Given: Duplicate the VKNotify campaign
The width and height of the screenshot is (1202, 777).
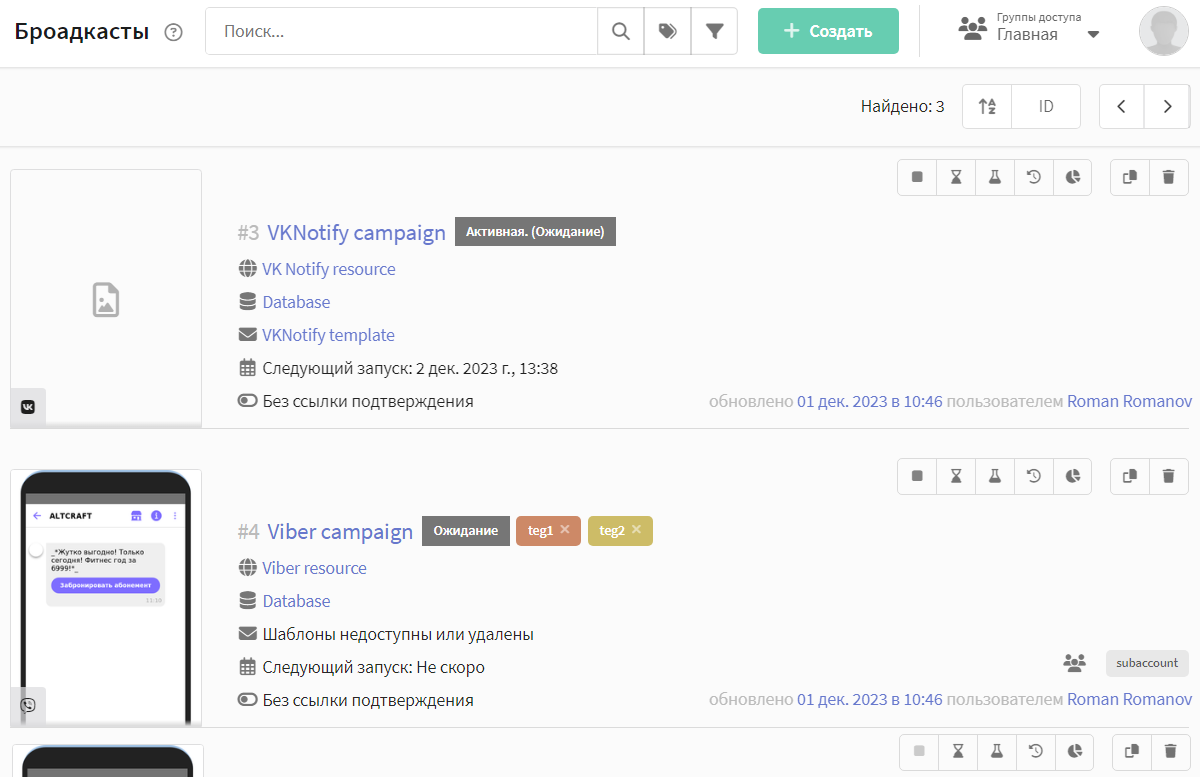Looking at the screenshot, I should [x=1130, y=177].
